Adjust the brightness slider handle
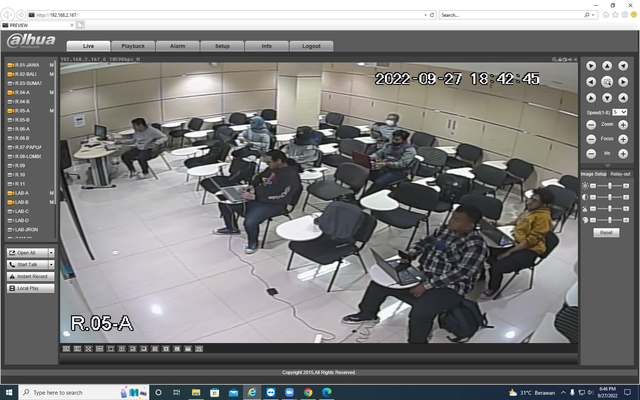This screenshot has height=400, width=640. [x=610, y=186]
